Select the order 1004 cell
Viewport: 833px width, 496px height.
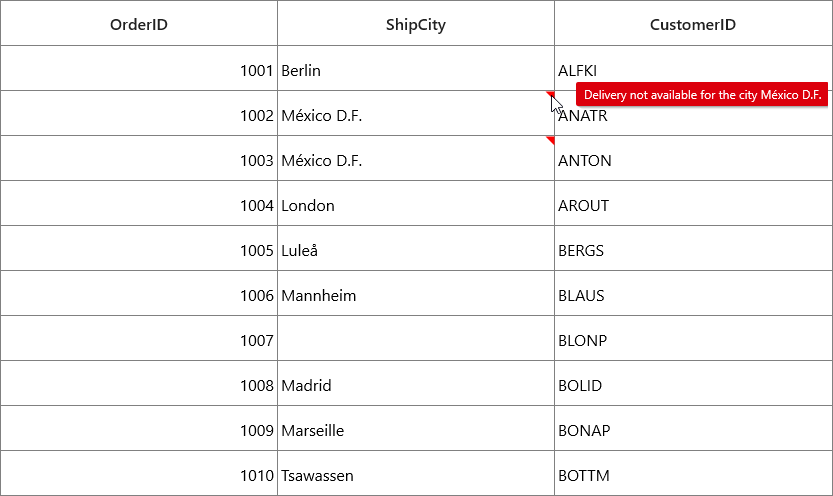click(x=139, y=203)
